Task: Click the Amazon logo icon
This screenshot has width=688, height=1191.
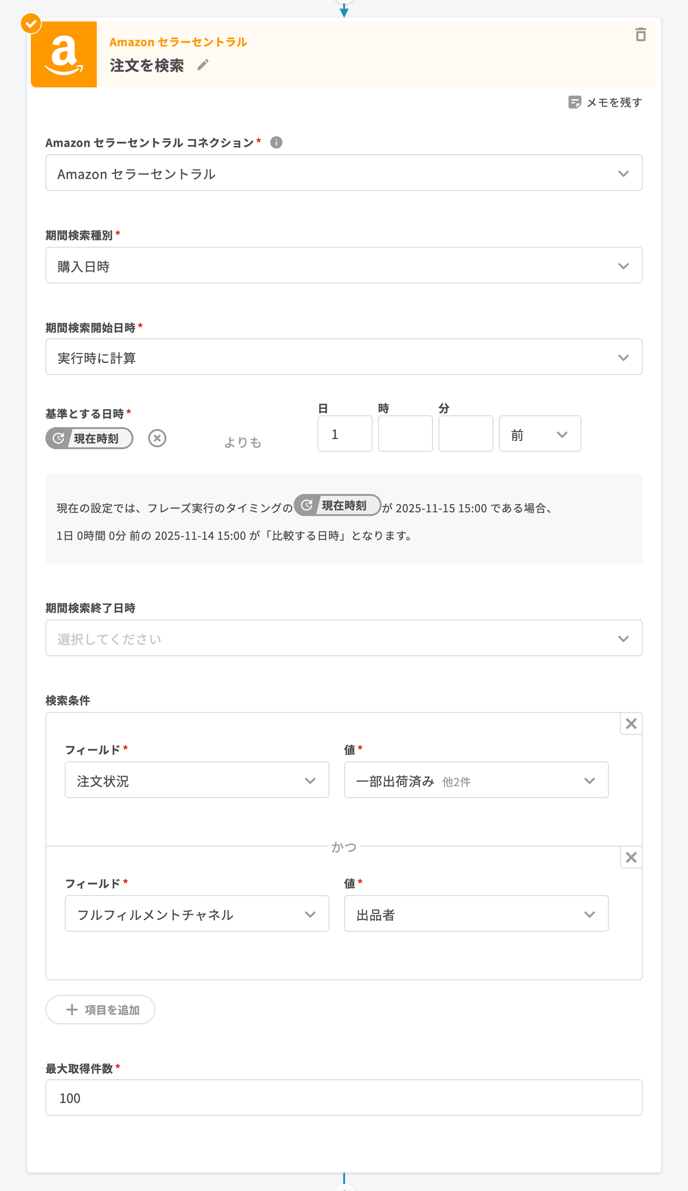Action: click(64, 55)
